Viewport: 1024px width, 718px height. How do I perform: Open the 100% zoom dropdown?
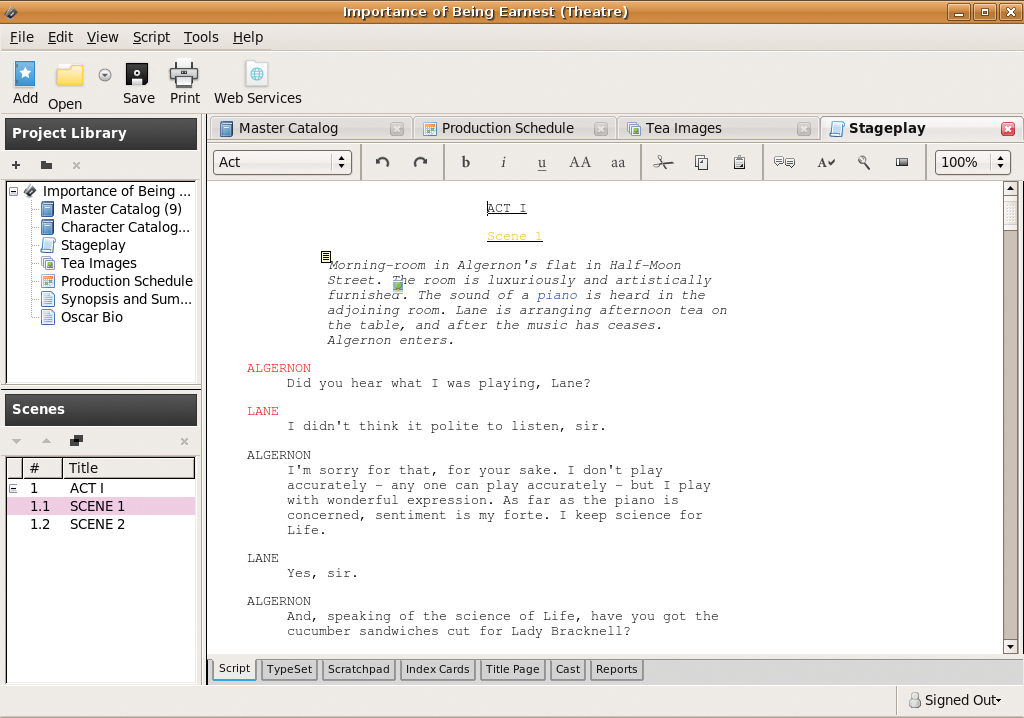(x=972, y=162)
